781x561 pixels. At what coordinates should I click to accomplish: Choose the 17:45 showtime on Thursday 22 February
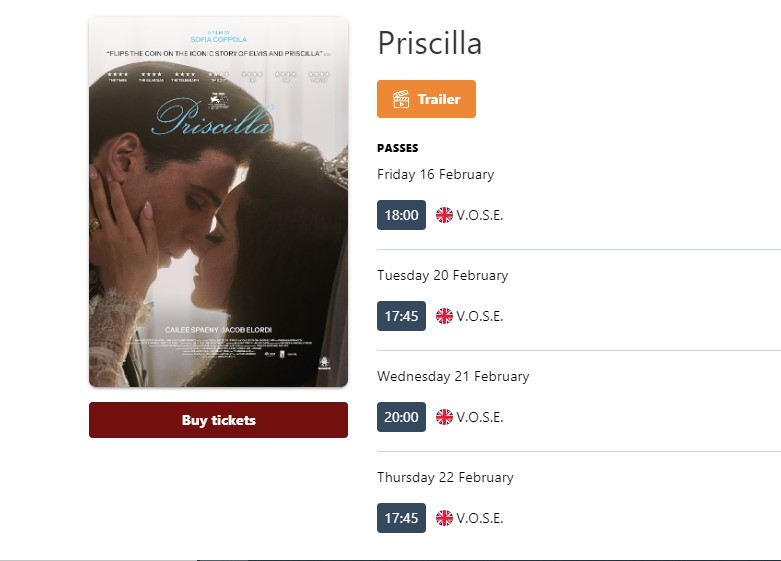tap(401, 518)
